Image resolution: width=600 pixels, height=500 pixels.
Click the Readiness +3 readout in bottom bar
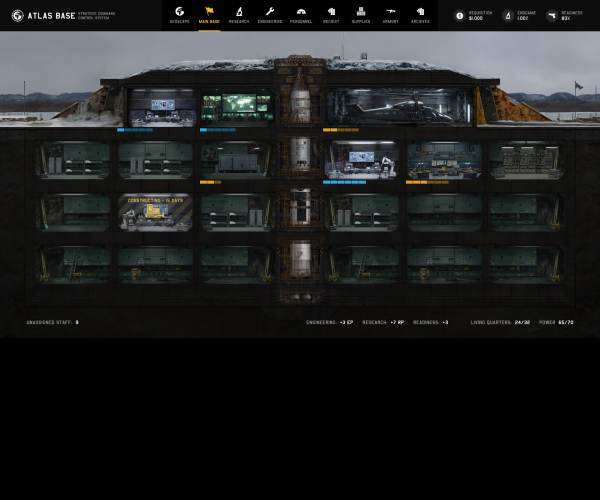[430, 322]
